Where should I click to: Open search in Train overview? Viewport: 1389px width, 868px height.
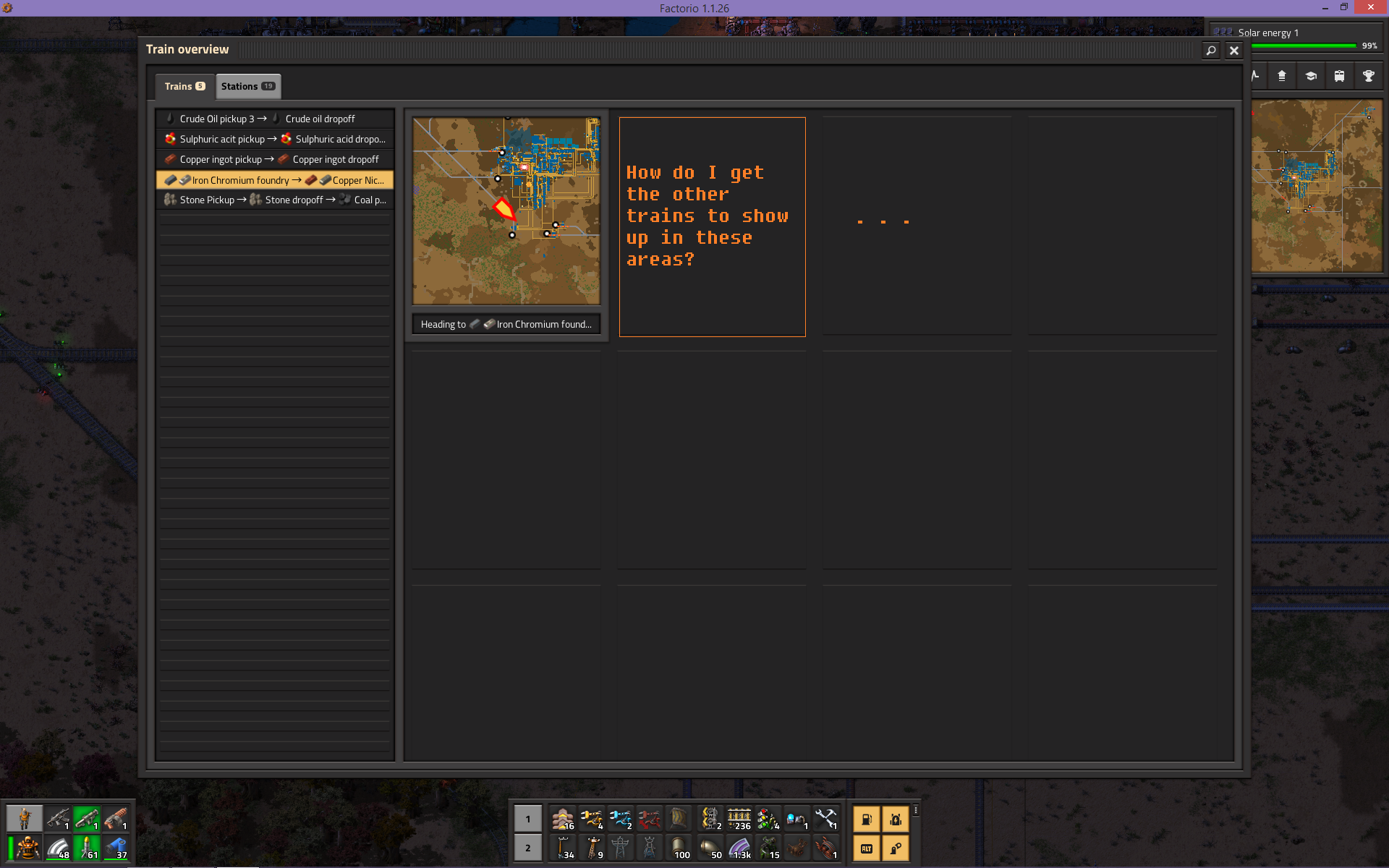(1211, 50)
